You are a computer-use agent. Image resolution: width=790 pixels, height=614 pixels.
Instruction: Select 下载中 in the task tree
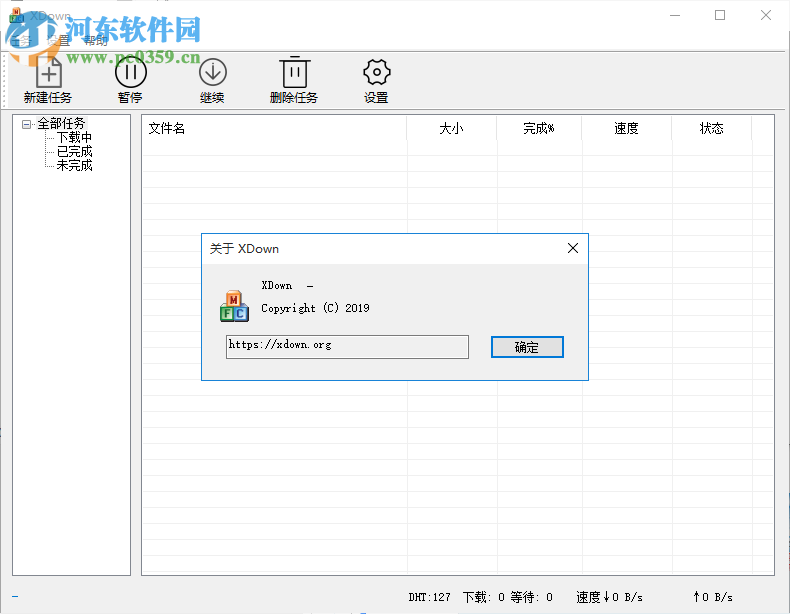click(x=74, y=138)
